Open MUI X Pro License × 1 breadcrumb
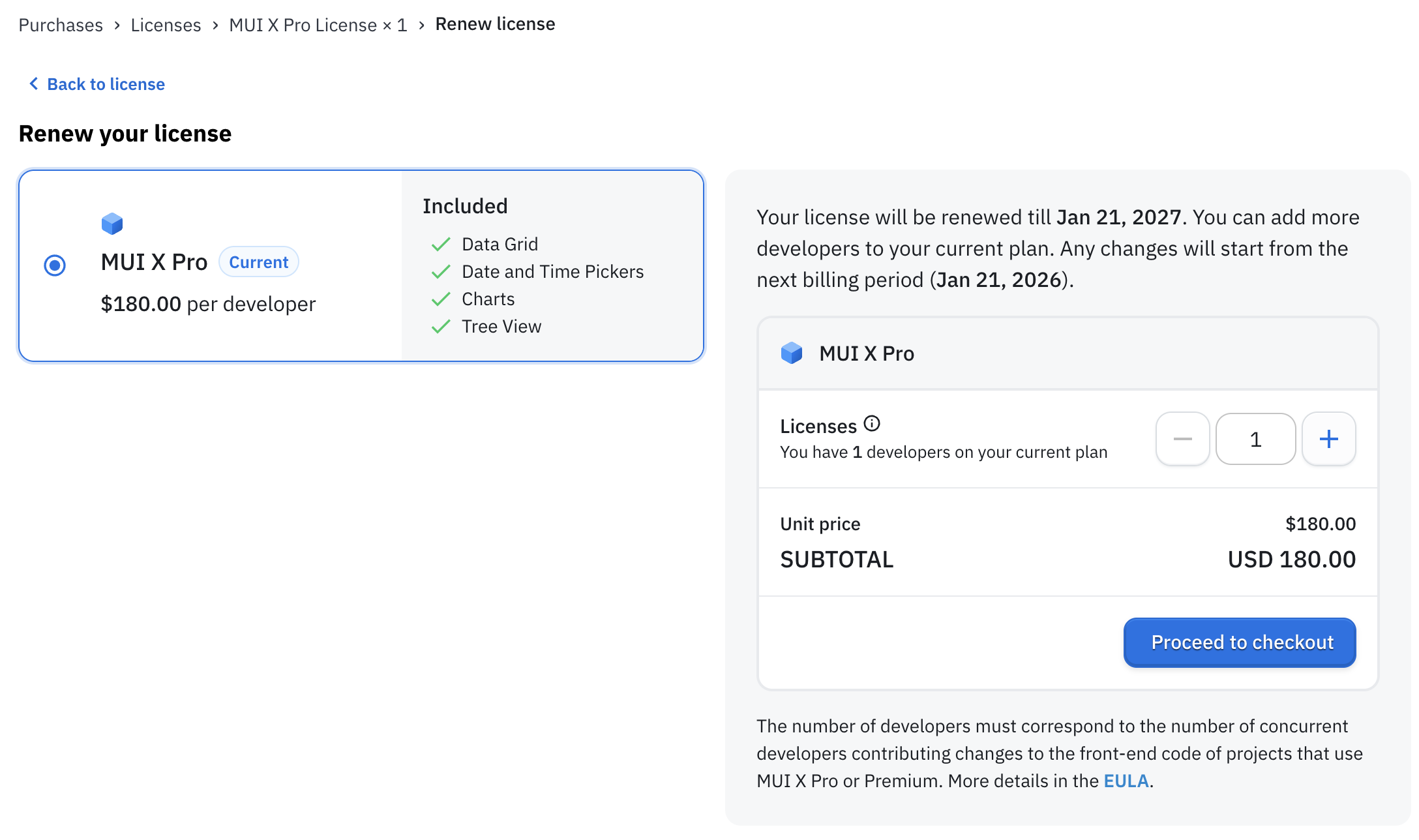This screenshot has width=1419, height=840. click(x=318, y=25)
